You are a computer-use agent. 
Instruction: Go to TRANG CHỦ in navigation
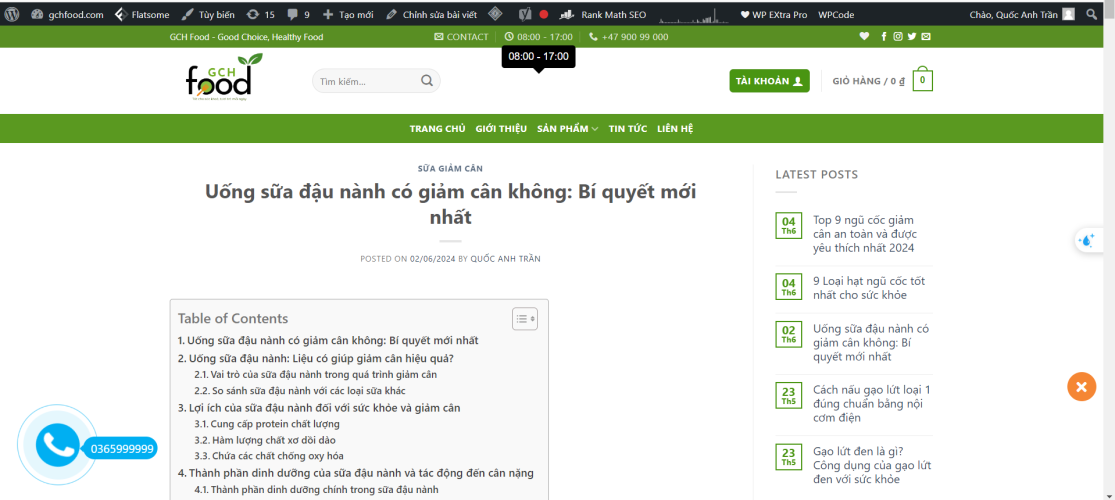(x=437, y=129)
